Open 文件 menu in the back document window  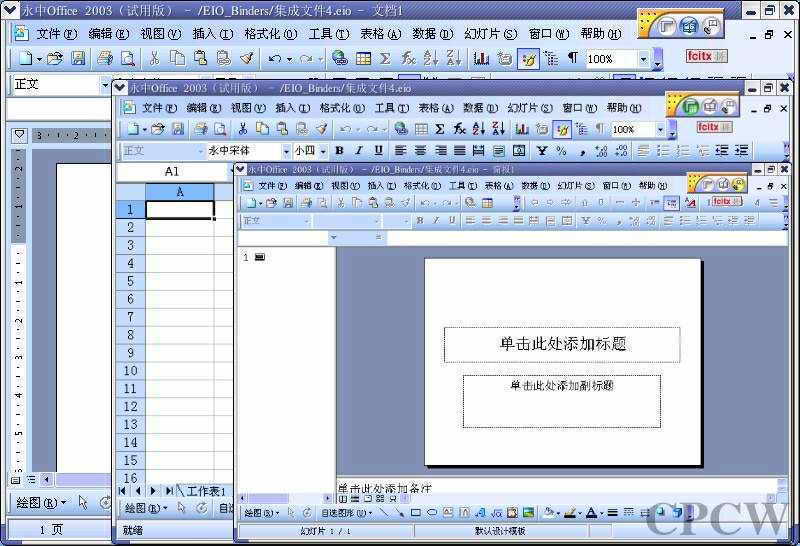(x=55, y=33)
